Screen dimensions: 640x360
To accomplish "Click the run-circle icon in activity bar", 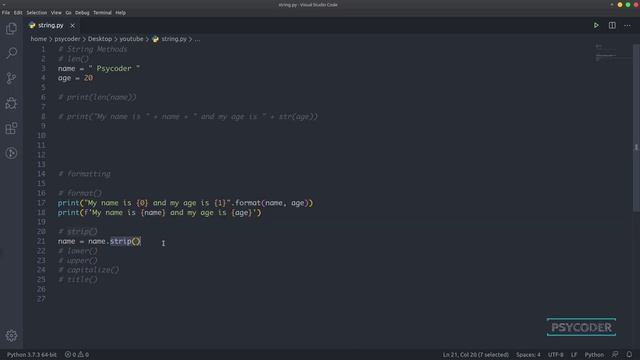I will coord(11,153).
